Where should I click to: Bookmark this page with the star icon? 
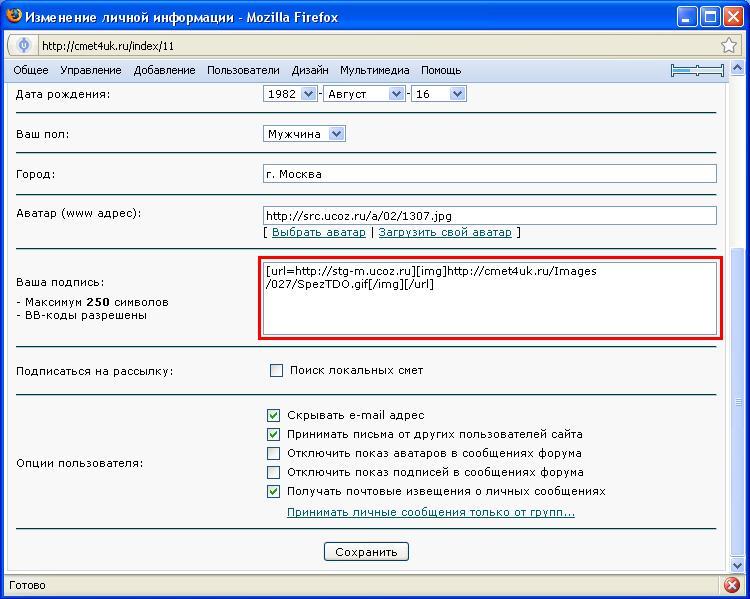pos(729,45)
